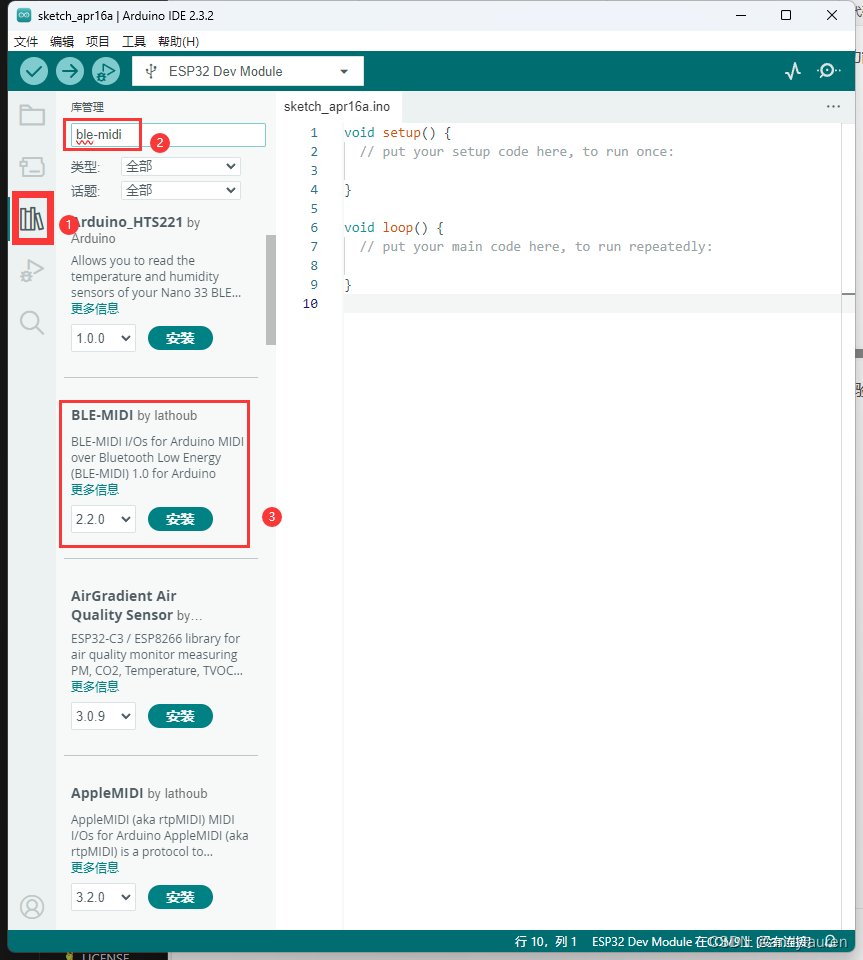Open the Library Manager books icon

click(x=32, y=218)
